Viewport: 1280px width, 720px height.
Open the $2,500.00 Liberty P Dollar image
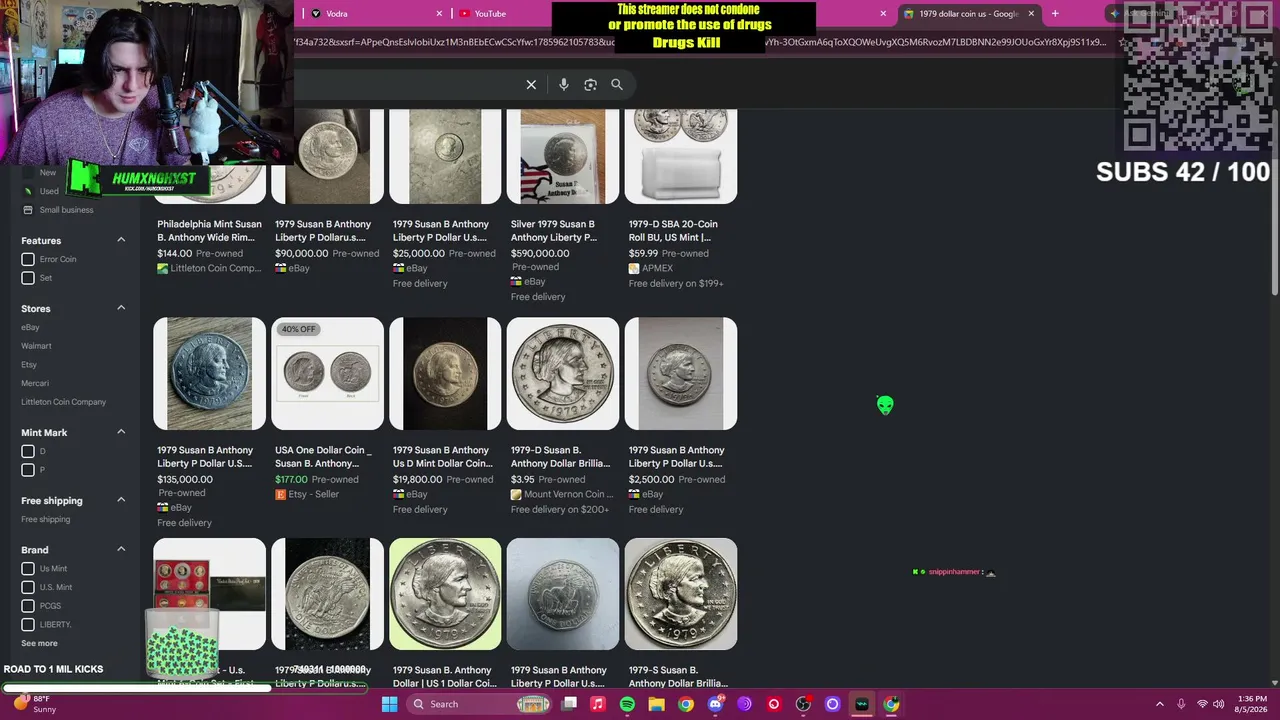pyautogui.click(x=681, y=374)
